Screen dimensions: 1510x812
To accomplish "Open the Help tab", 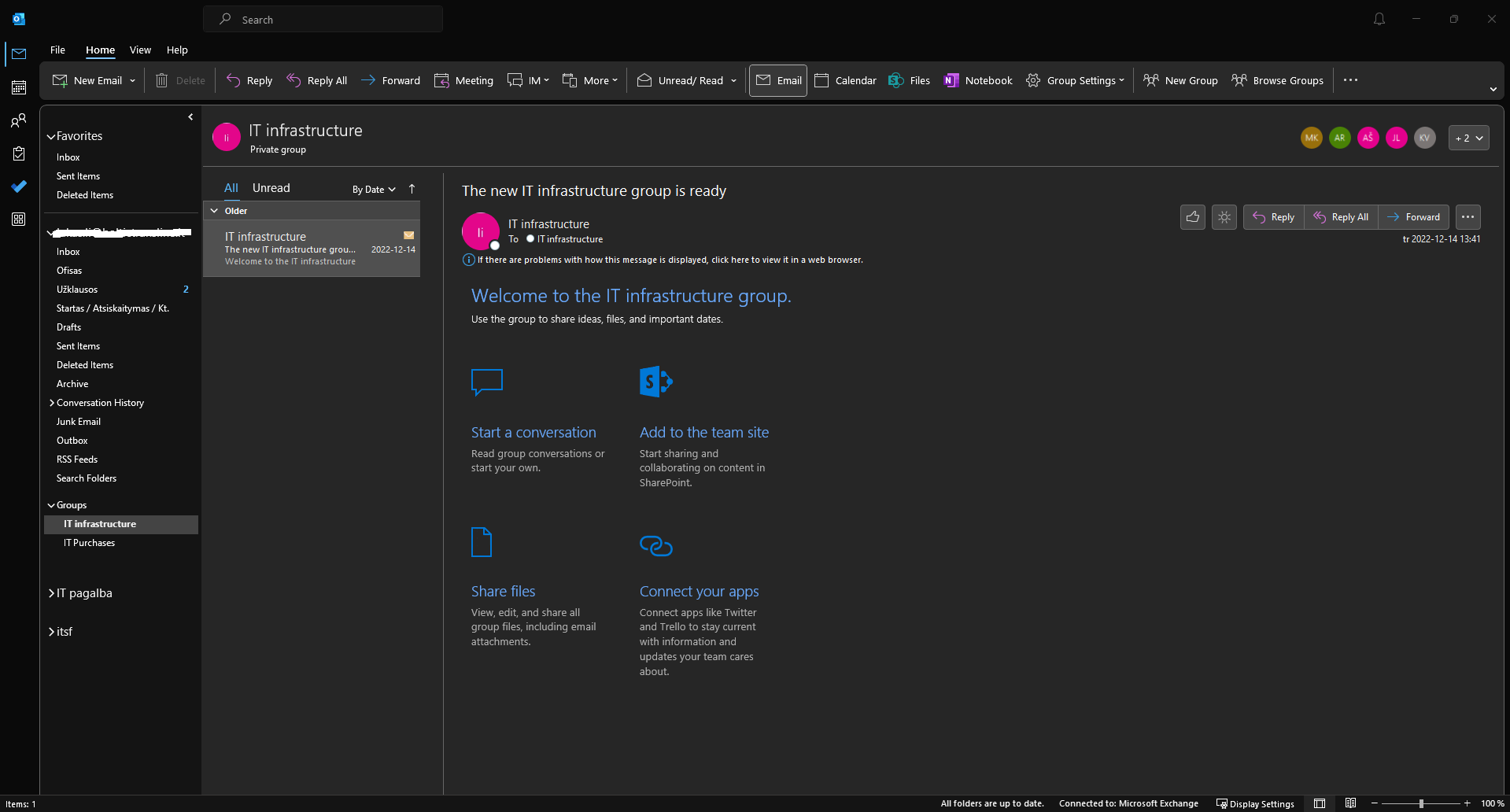I will pos(177,50).
